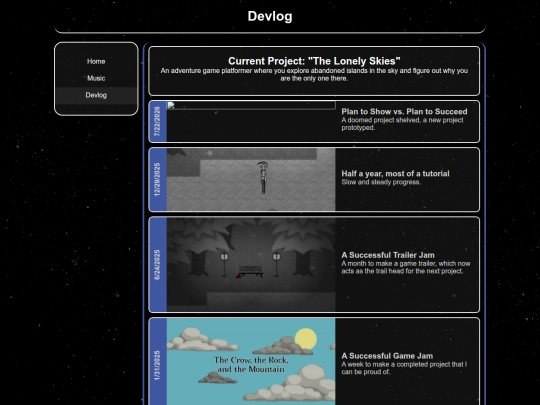Image resolution: width=540 pixels, height=405 pixels.
Task: Click the park bench forest thumbnail
Action: [251, 264]
